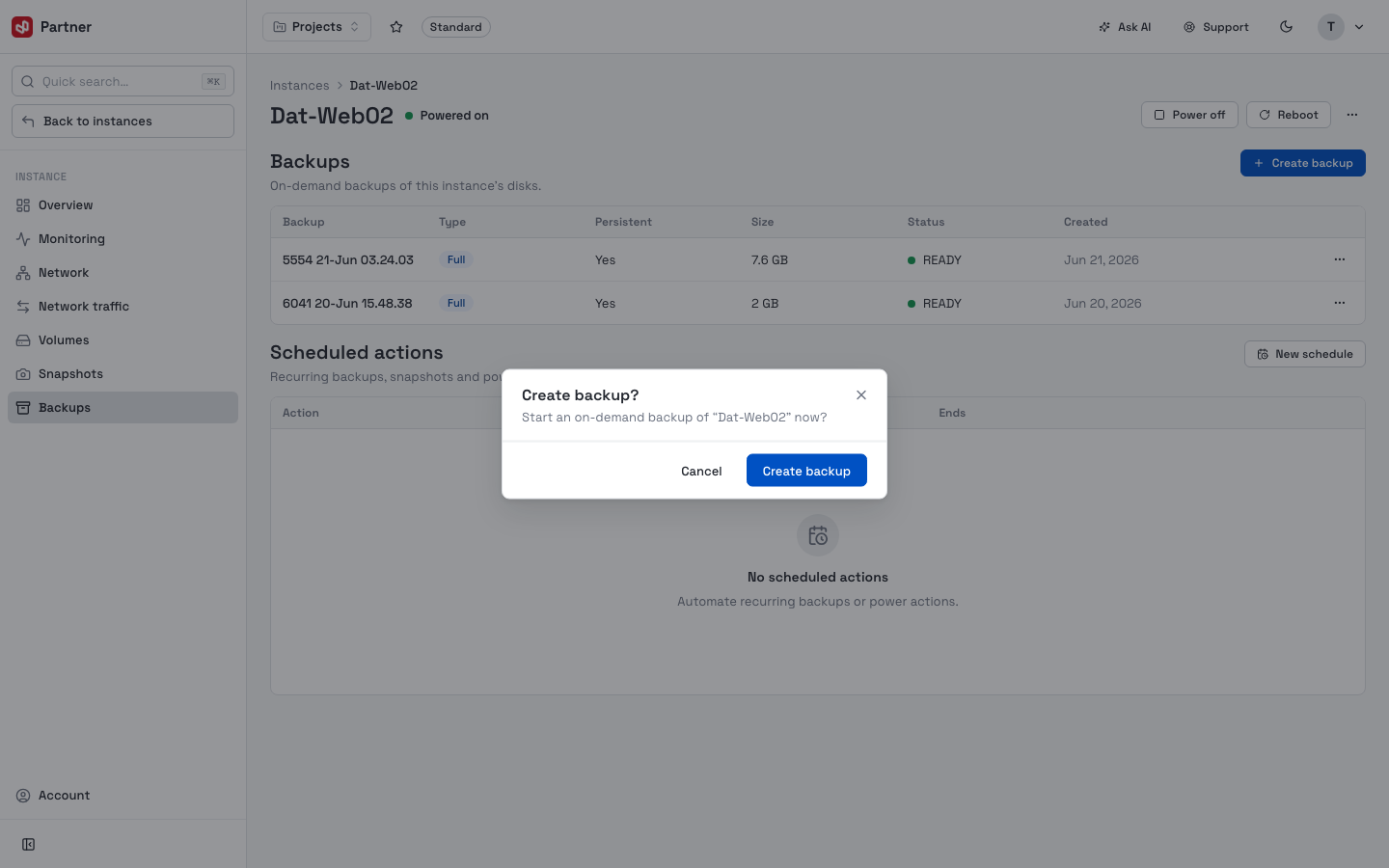Open the Projects dropdown selector

click(316, 27)
